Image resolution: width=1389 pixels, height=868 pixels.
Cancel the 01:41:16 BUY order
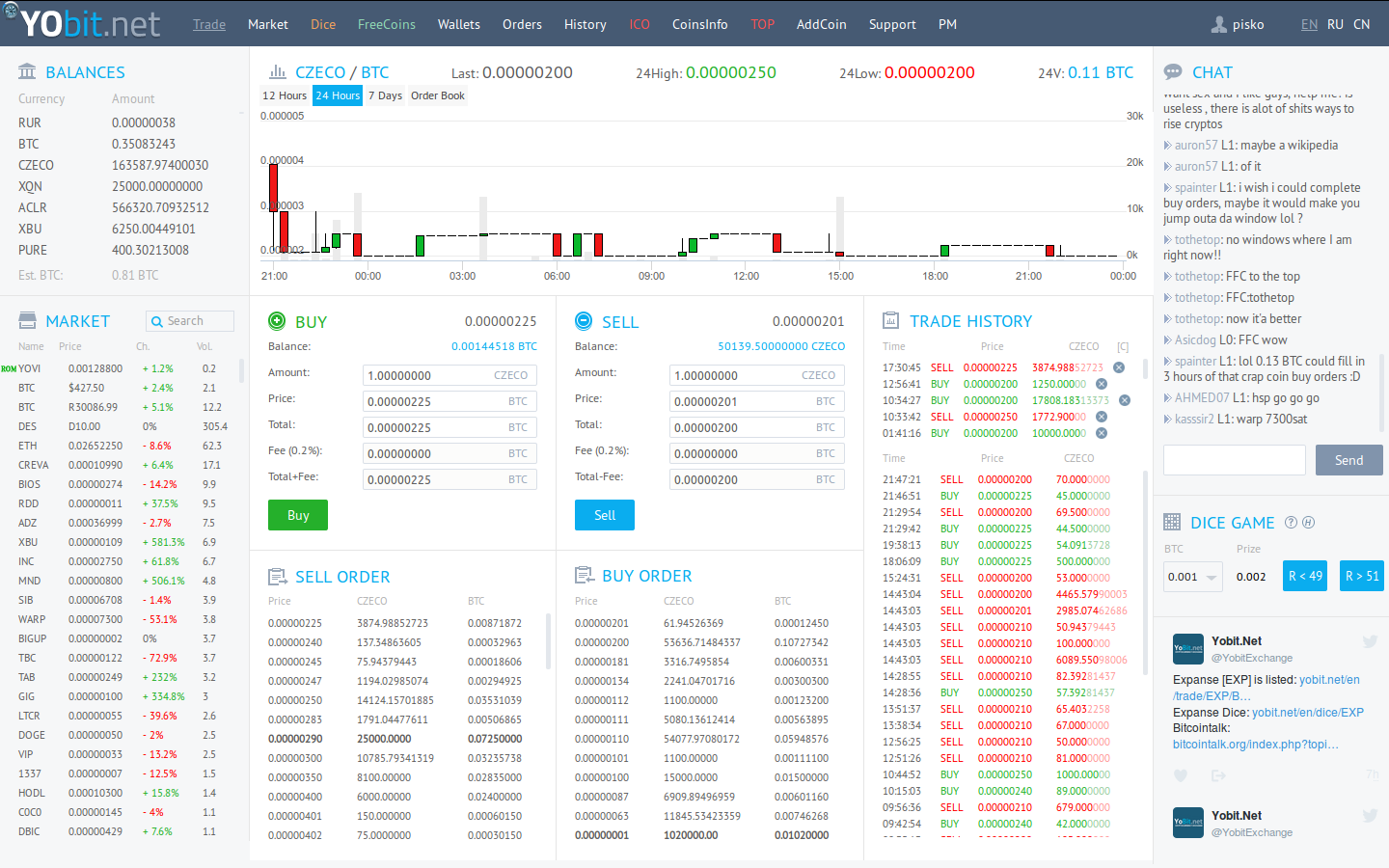pyautogui.click(x=1102, y=433)
